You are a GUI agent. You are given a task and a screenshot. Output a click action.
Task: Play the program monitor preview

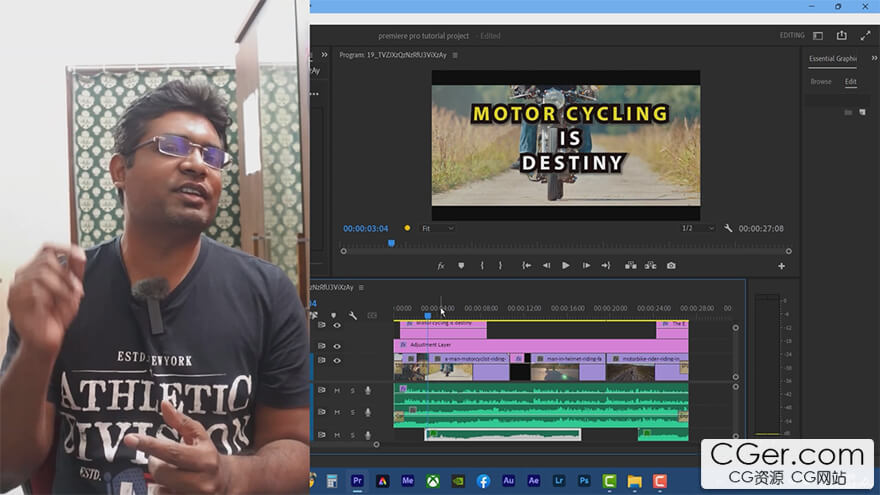click(566, 266)
